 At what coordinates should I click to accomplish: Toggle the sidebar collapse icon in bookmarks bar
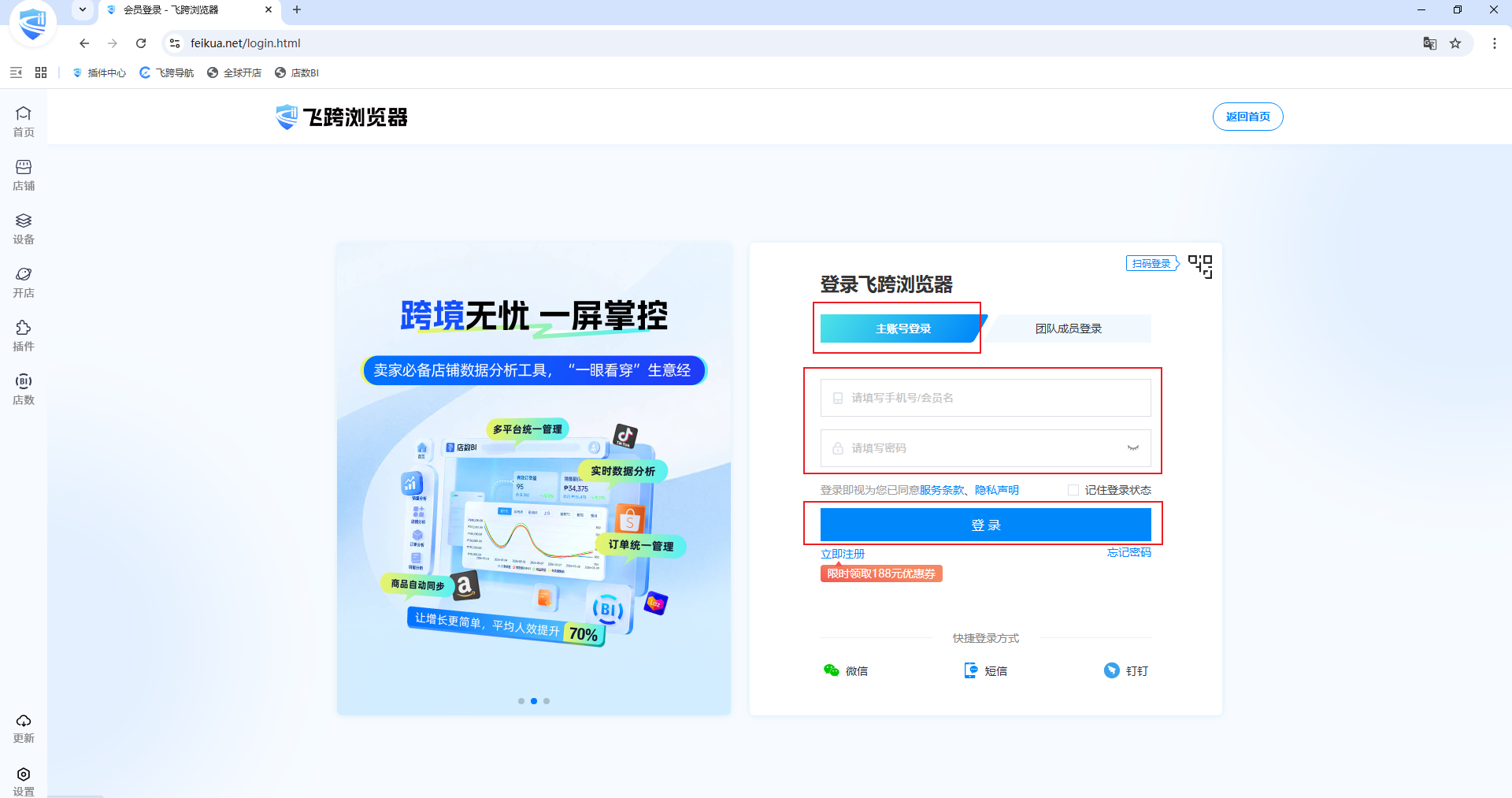(x=16, y=72)
